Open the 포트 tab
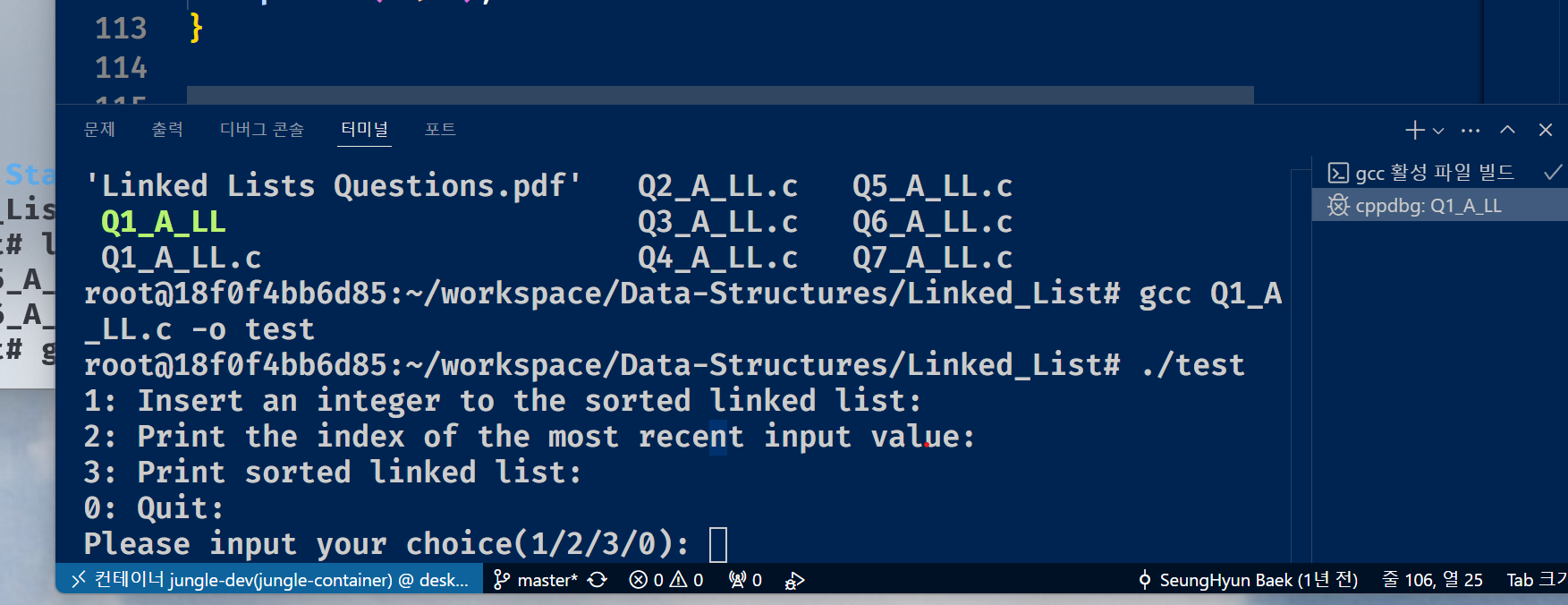This screenshot has width=1568, height=605. tap(440, 130)
